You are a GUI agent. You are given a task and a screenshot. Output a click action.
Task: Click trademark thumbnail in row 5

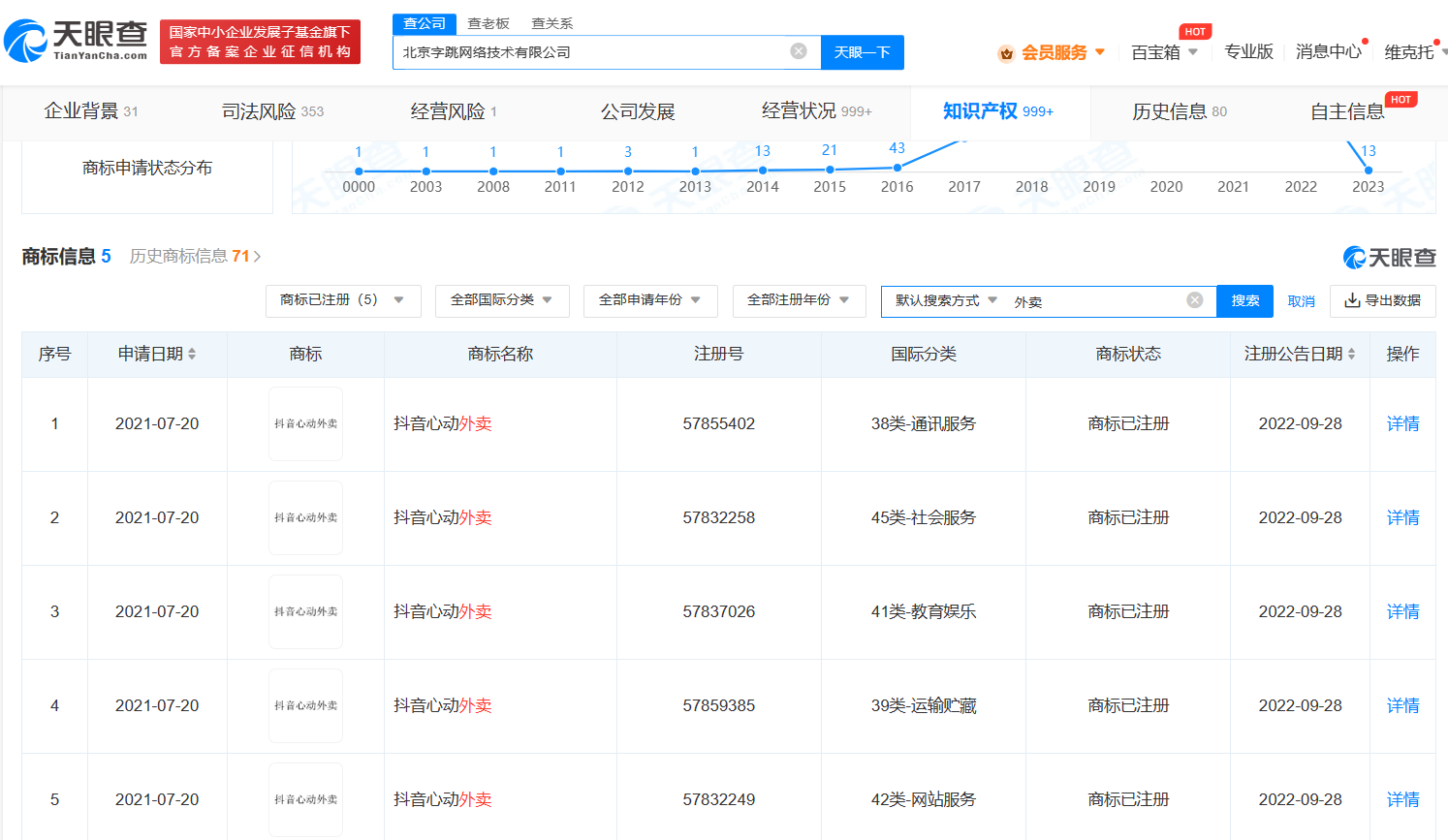tap(305, 799)
